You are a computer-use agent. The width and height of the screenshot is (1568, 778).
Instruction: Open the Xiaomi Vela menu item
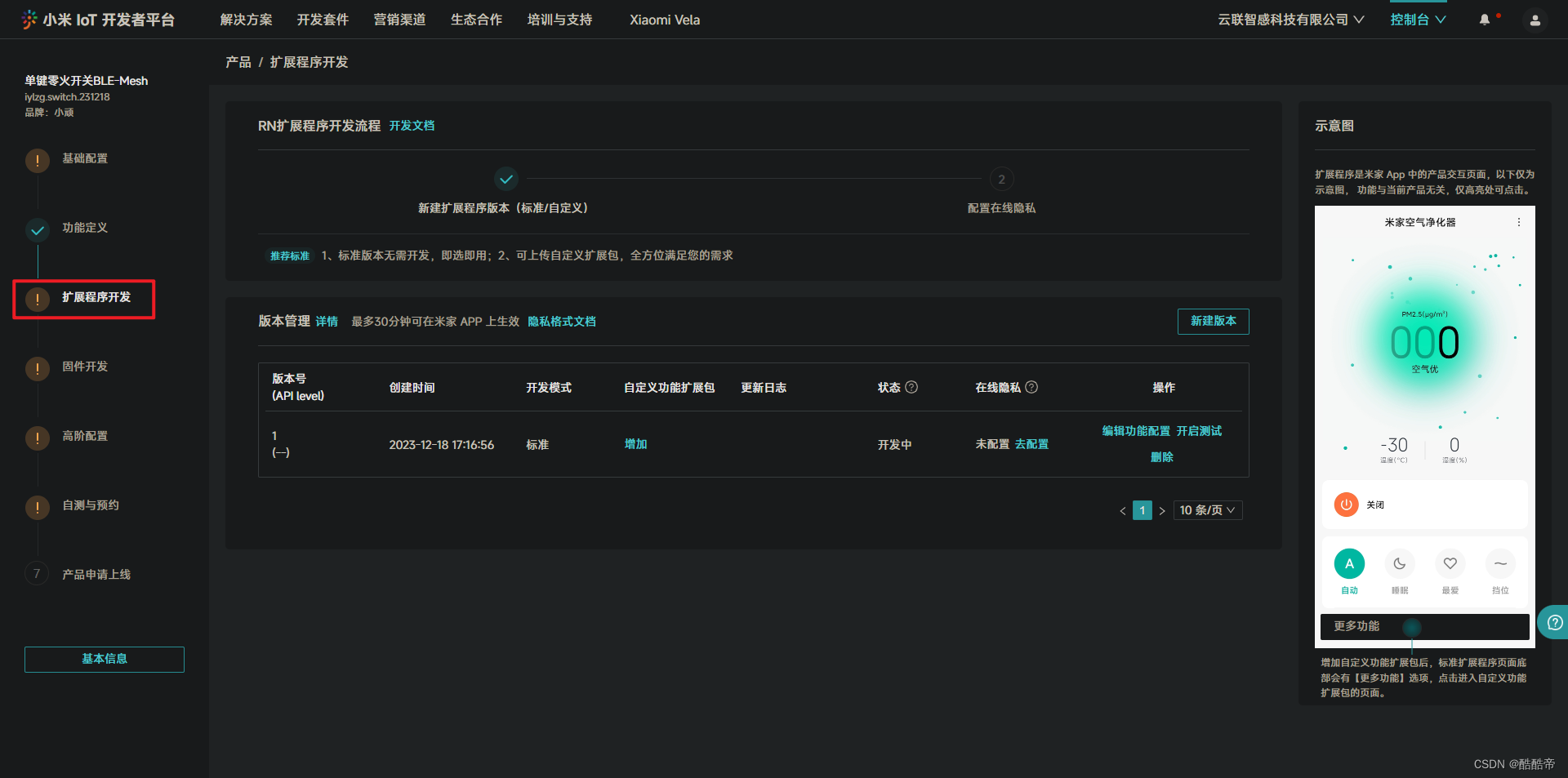[665, 20]
